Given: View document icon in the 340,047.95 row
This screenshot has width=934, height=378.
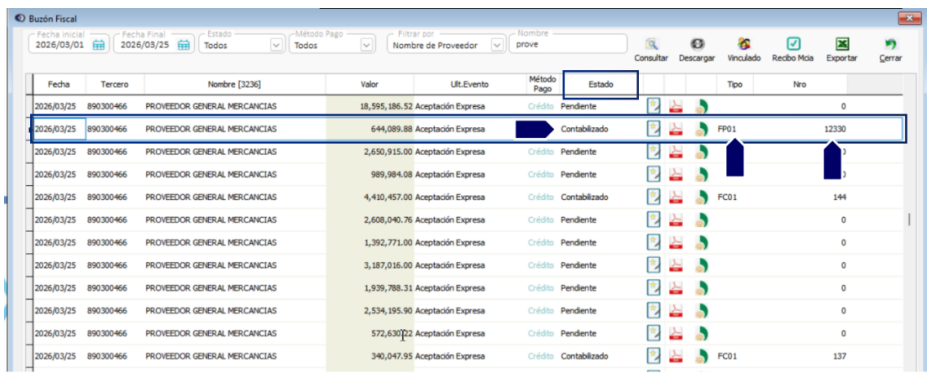Looking at the screenshot, I should pos(654,356).
